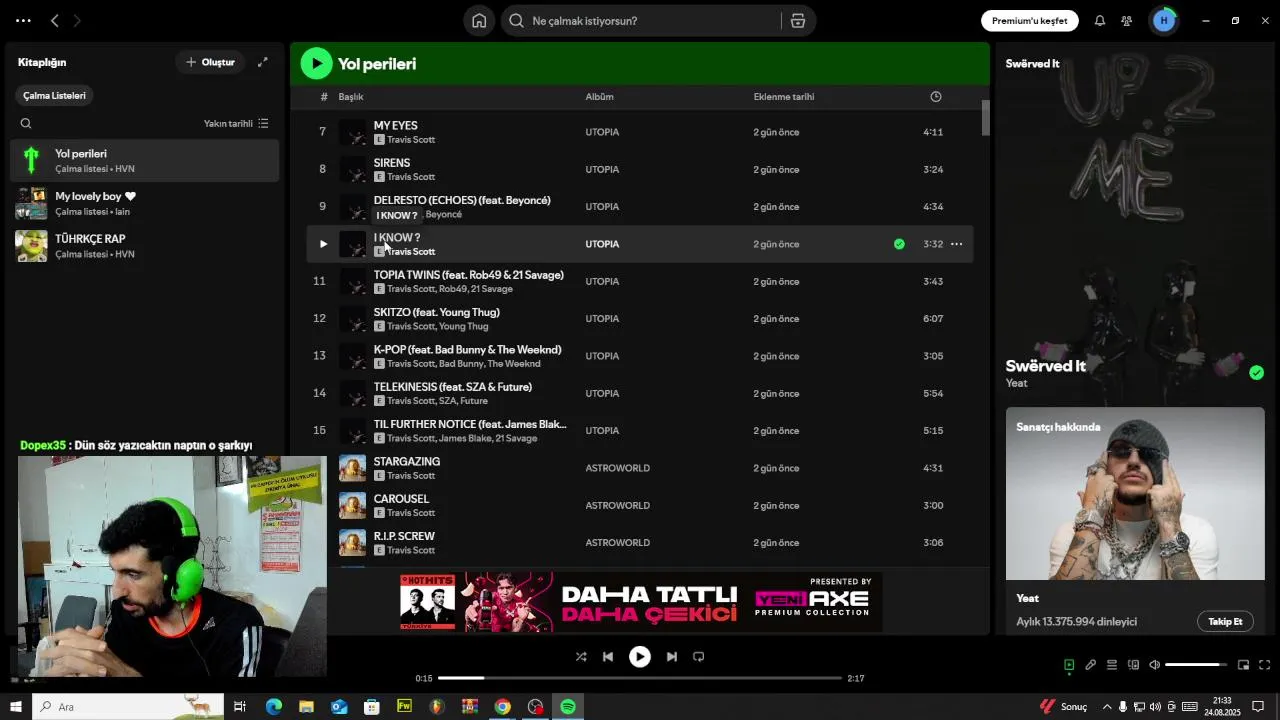Show lyrics with microphone icon
The width and height of the screenshot is (1280, 720).
(x=1091, y=665)
